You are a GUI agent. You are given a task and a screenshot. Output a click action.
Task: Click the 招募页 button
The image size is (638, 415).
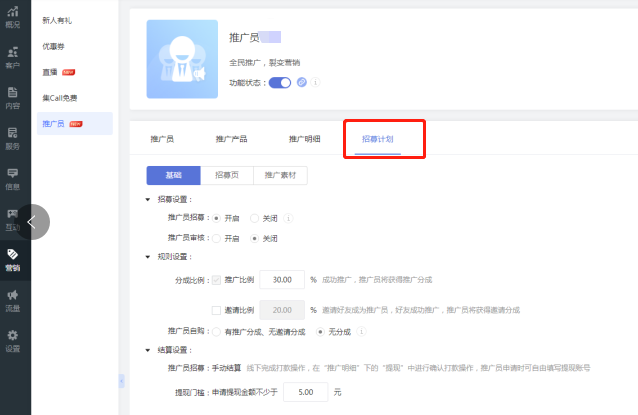point(227,175)
